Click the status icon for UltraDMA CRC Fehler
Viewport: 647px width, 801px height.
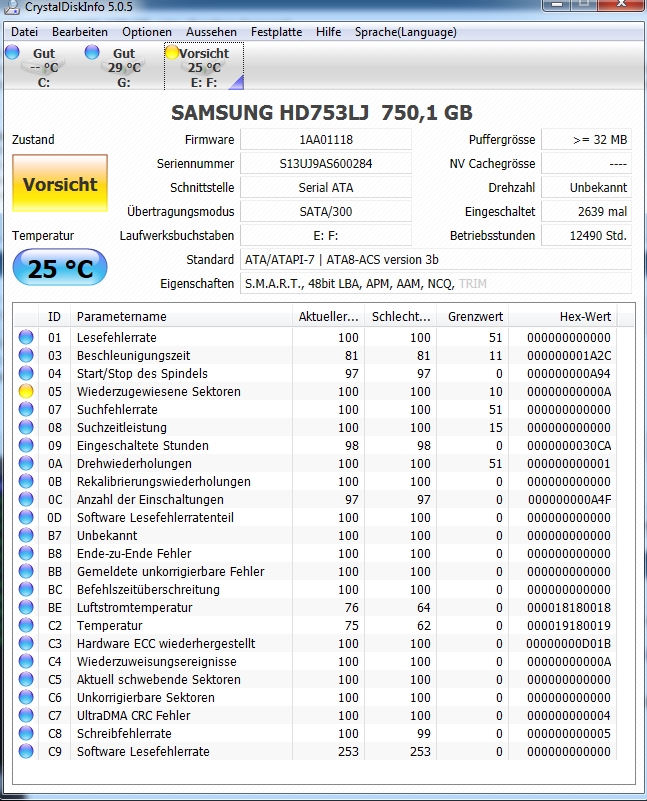click(x=26, y=715)
